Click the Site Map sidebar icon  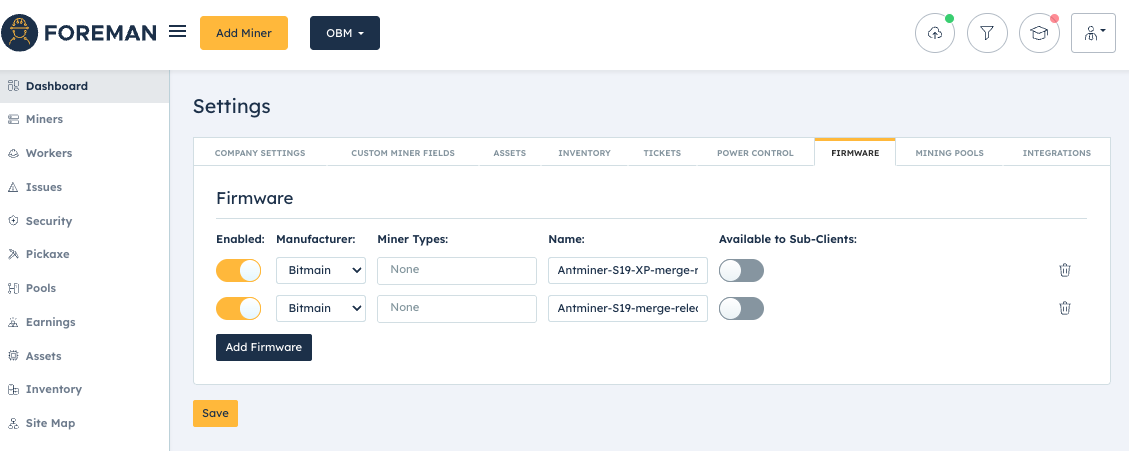pos(13,423)
